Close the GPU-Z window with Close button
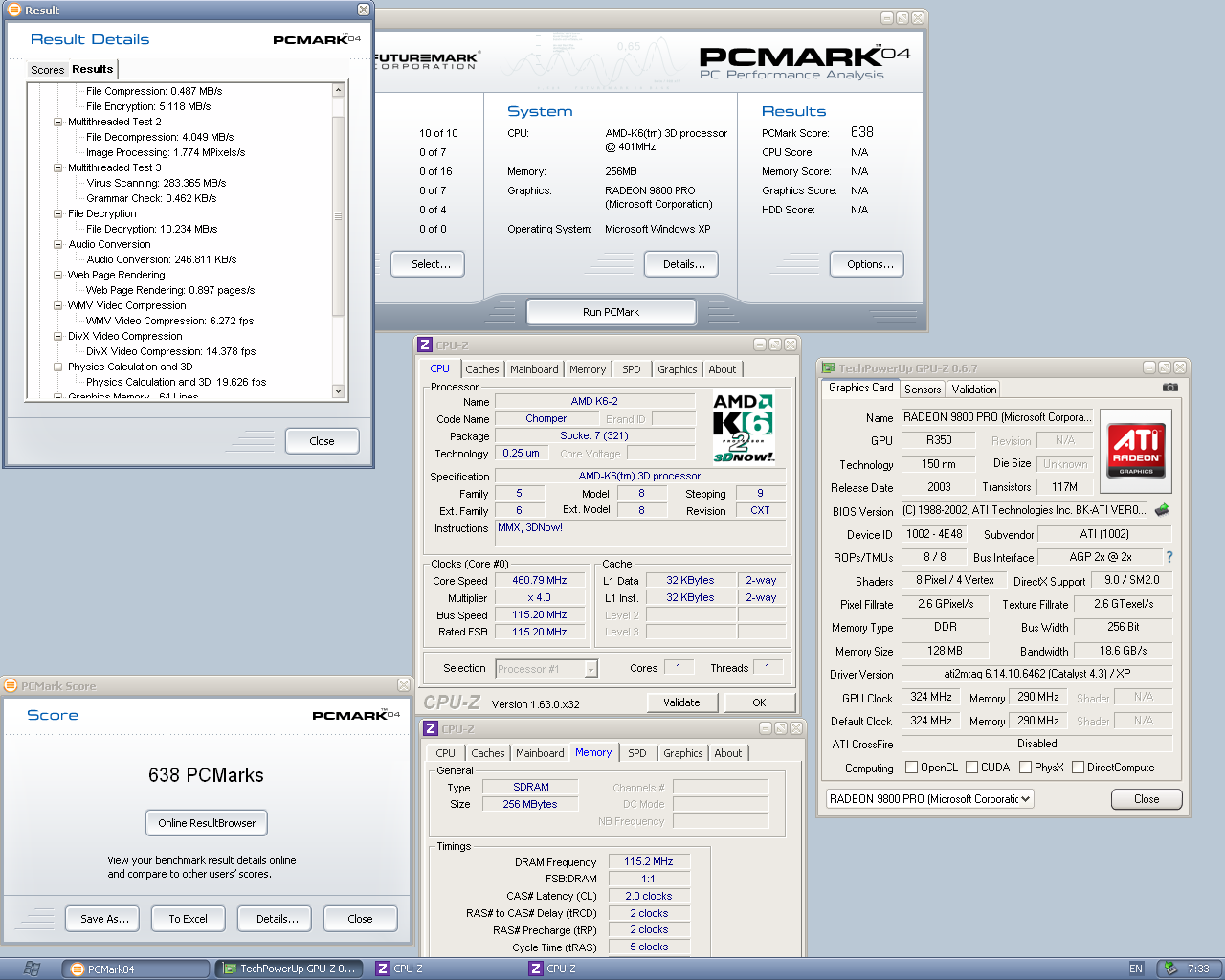 point(1147,799)
